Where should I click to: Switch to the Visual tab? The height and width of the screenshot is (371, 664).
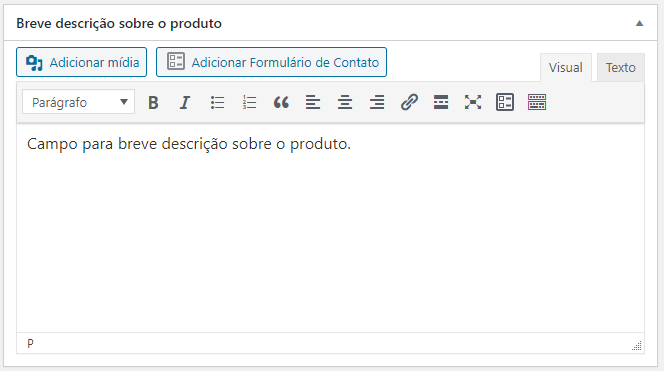coord(566,67)
